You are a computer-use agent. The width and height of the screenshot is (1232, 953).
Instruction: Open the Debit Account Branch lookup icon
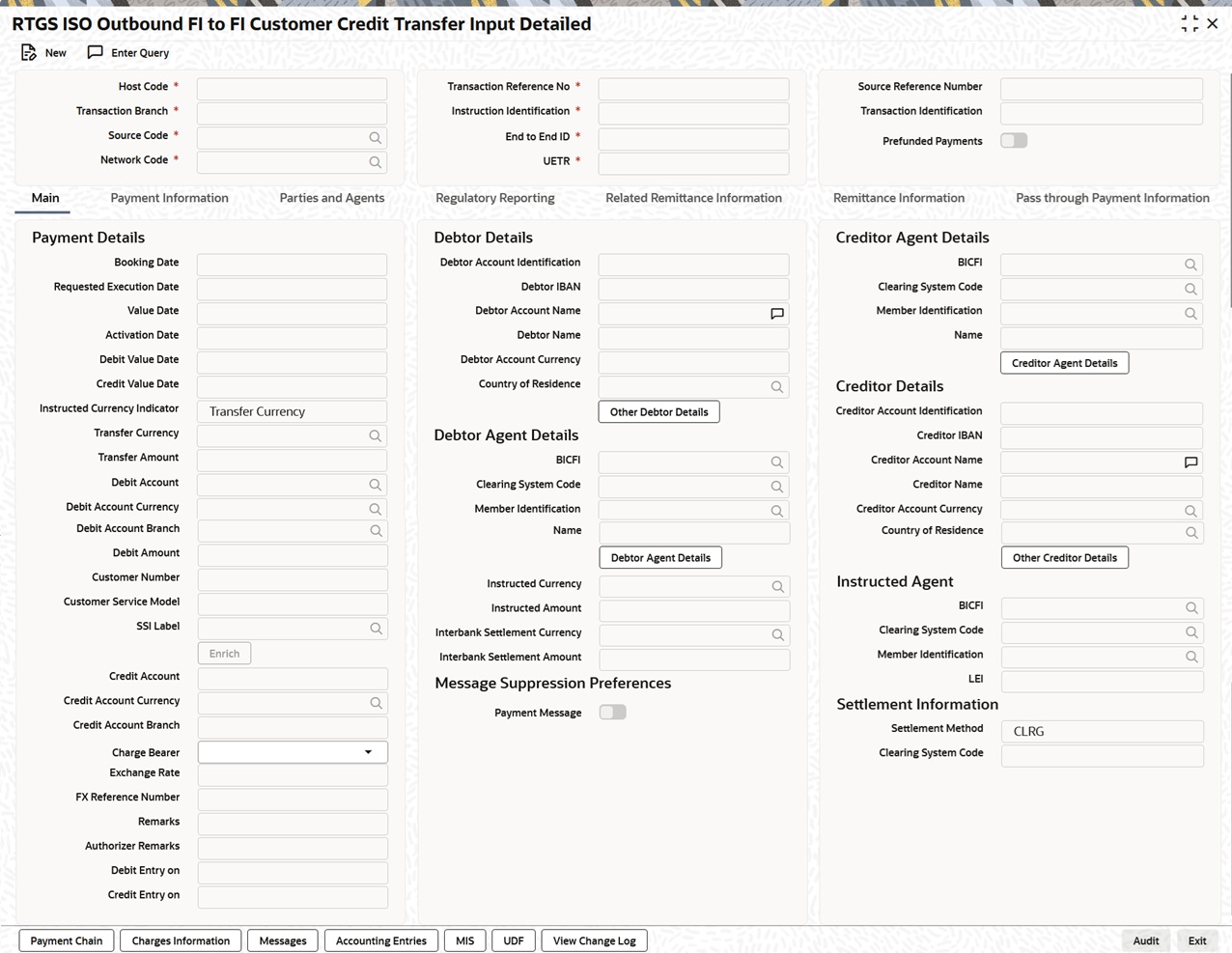tap(377, 531)
